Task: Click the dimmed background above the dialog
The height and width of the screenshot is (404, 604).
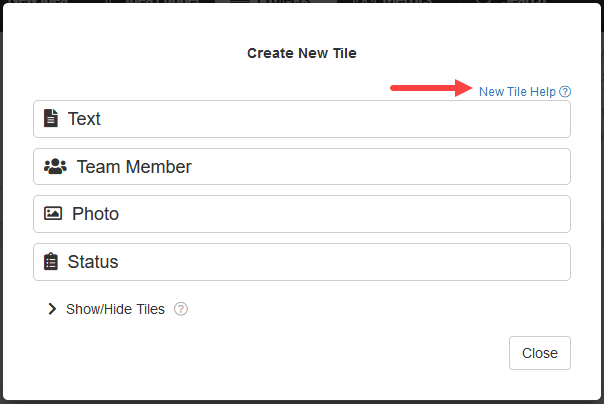Action: (x=302, y=2)
